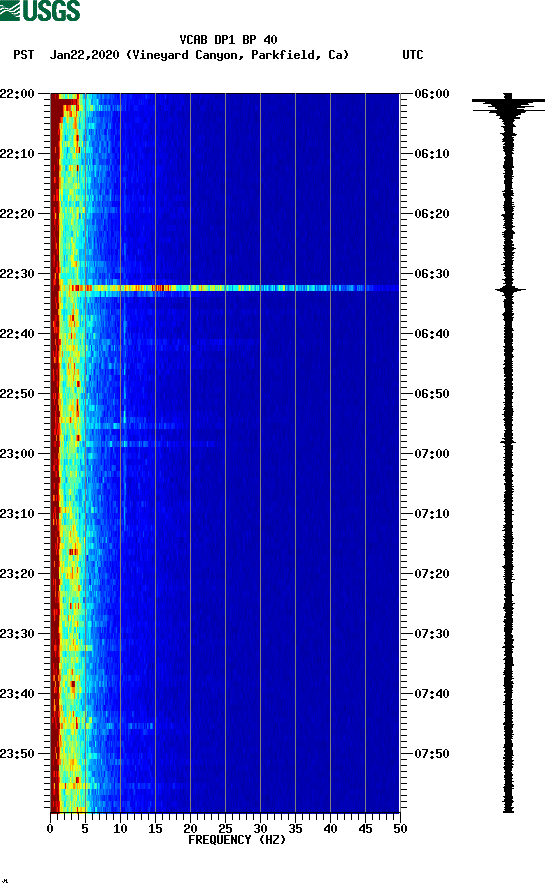552x892 pixels.
Task: Click the '5' frequency axis label
Action: pyautogui.click(x=85, y=828)
